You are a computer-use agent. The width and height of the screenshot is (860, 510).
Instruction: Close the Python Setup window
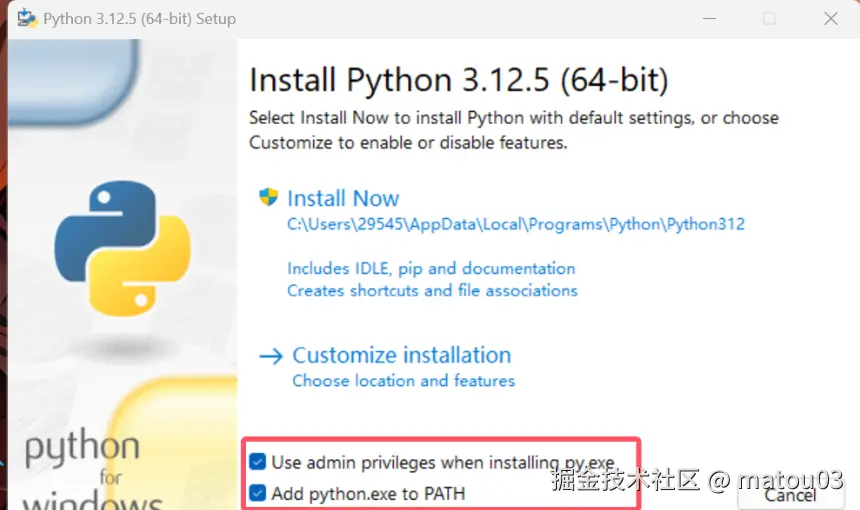pos(831,19)
